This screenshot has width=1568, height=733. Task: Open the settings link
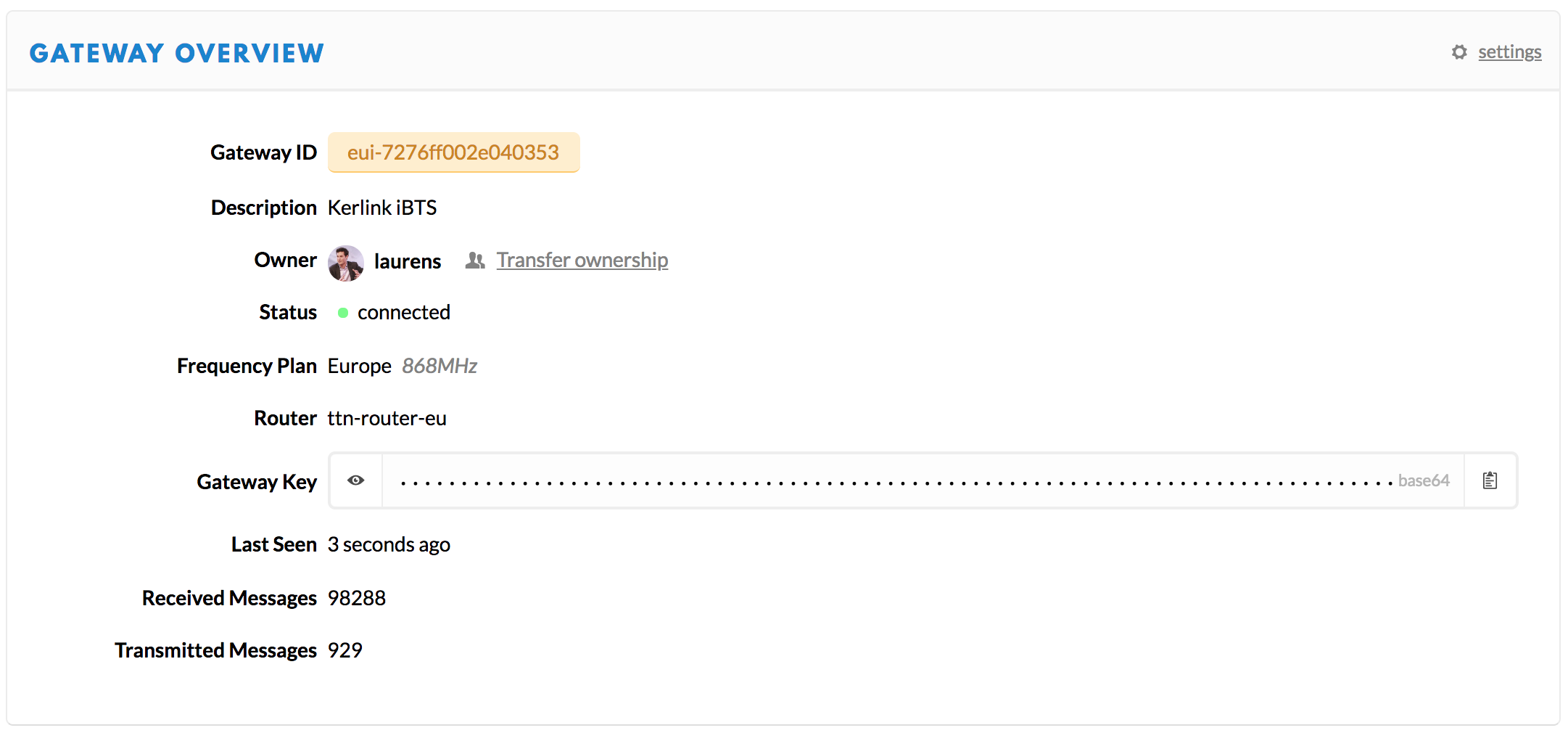tap(1510, 52)
